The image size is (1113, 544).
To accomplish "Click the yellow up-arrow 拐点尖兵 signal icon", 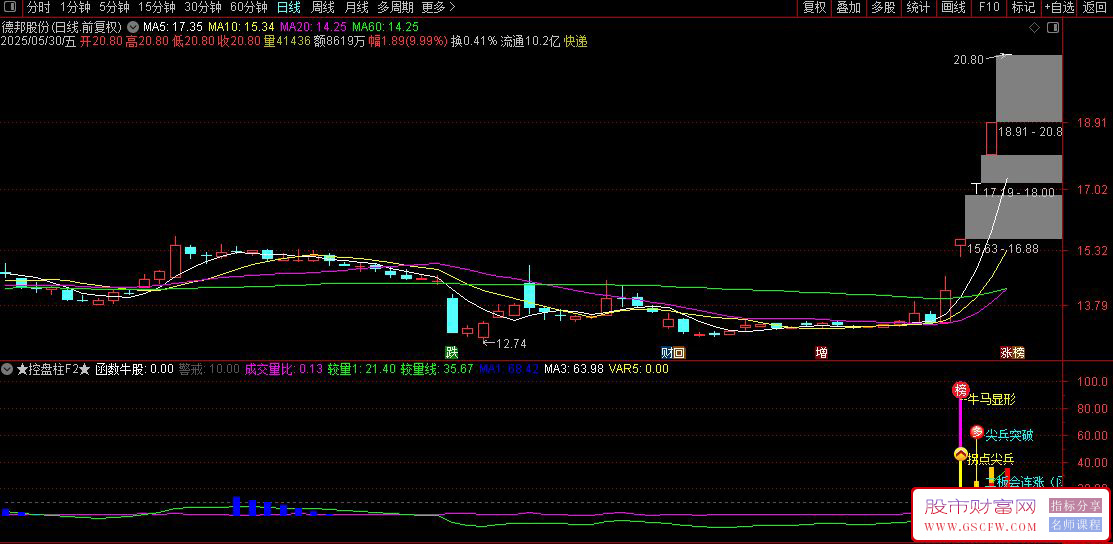I will [960, 455].
